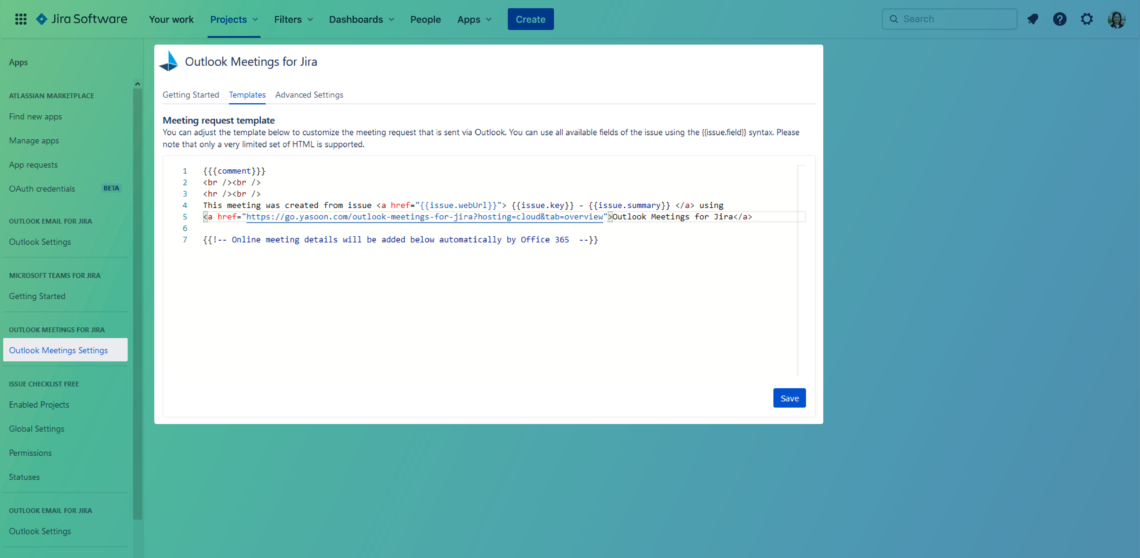Switch to the Advanced Settings tab

tap(309, 95)
